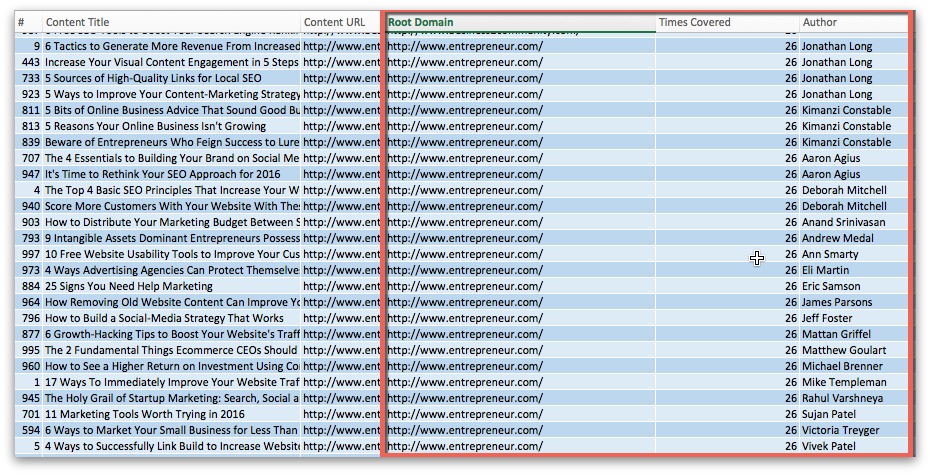Select '5 Sources of High-Quality Links for Local SEO'
Screen dimensions: 930x475
pos(171,78)
